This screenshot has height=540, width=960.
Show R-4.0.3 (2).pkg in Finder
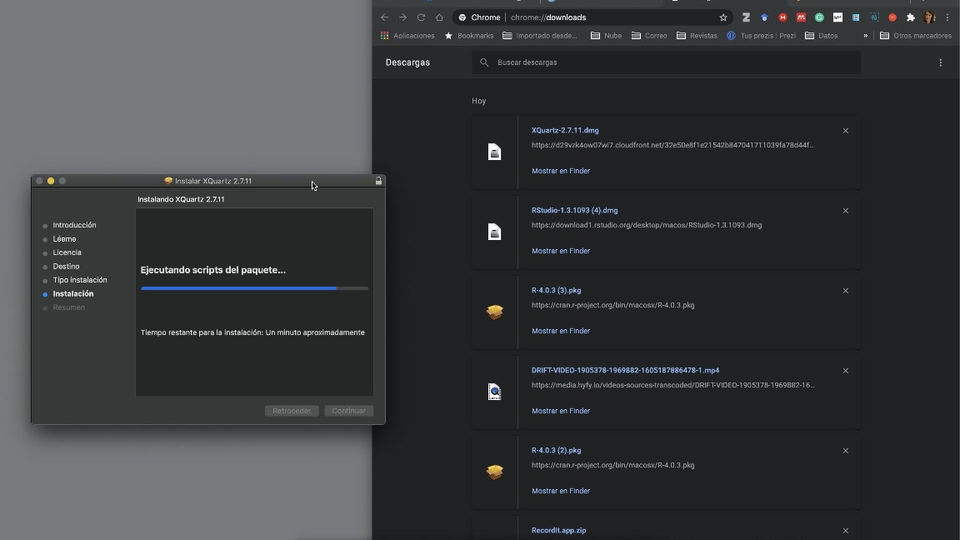pos(561,491)
